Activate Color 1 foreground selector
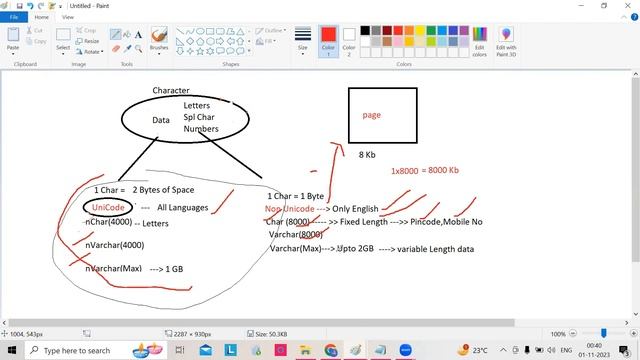The width and height of the screenshot is (640, 360). pyautogui.click(x=328, y=41)
